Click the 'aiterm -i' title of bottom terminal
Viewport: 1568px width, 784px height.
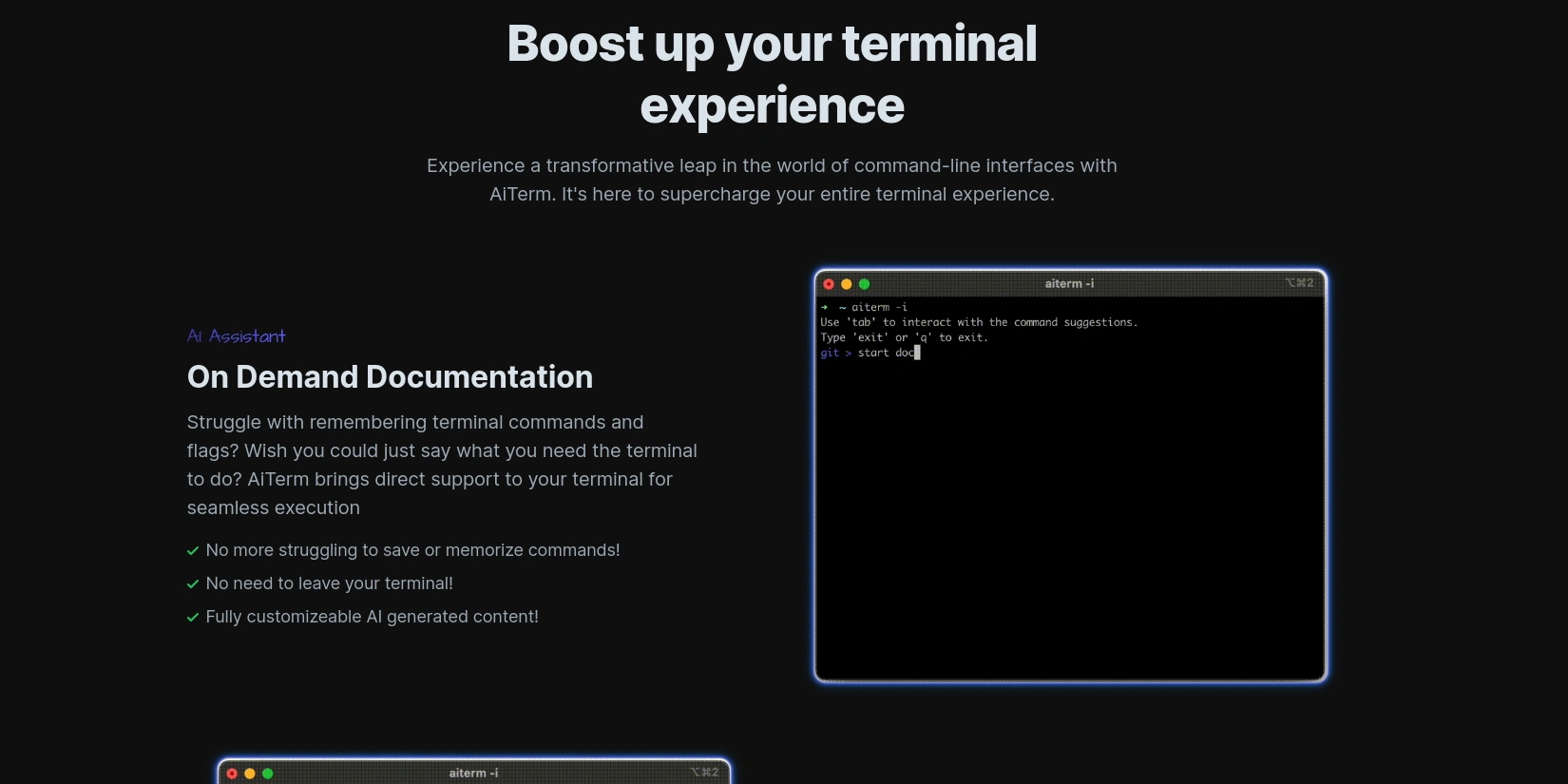click(x=473, y=773)
